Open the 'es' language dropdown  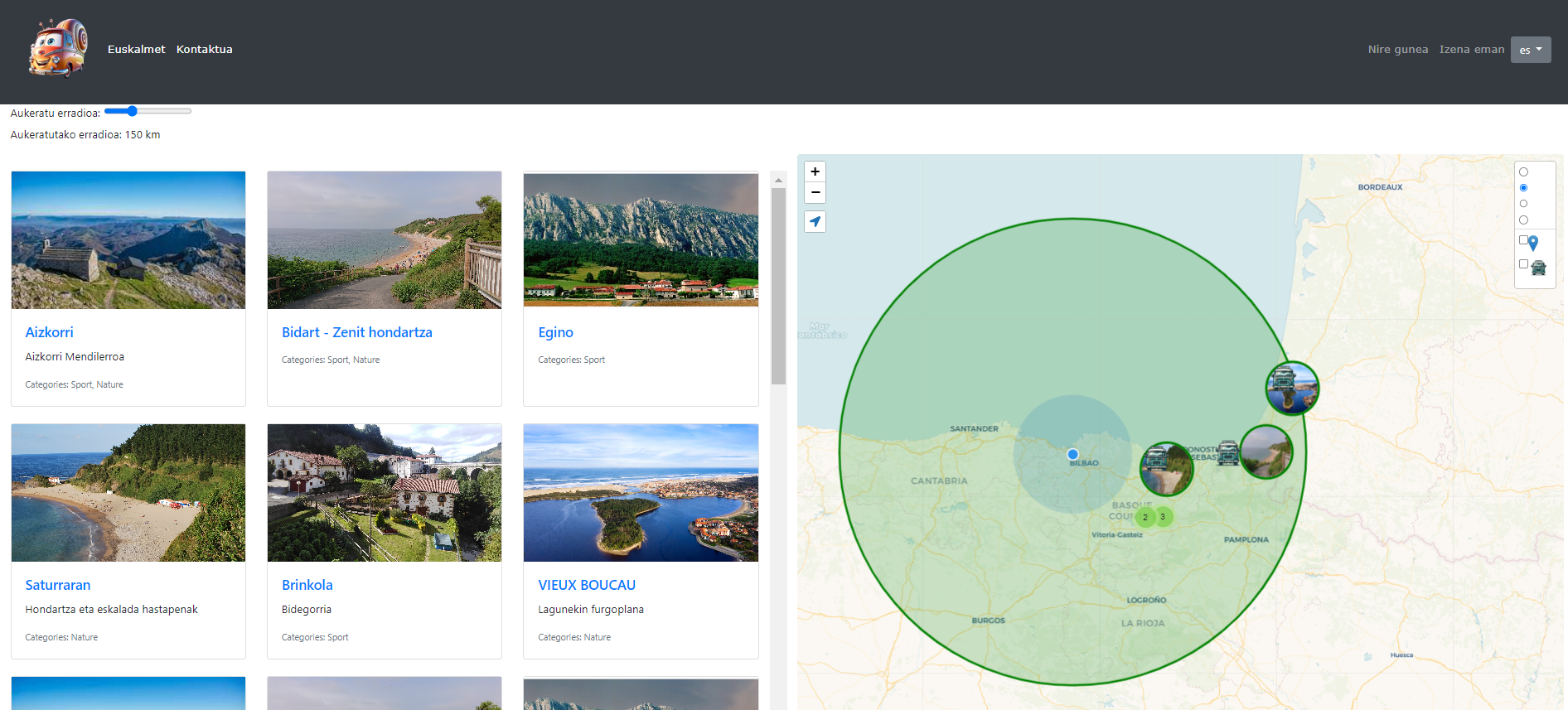coord(1531,50)
